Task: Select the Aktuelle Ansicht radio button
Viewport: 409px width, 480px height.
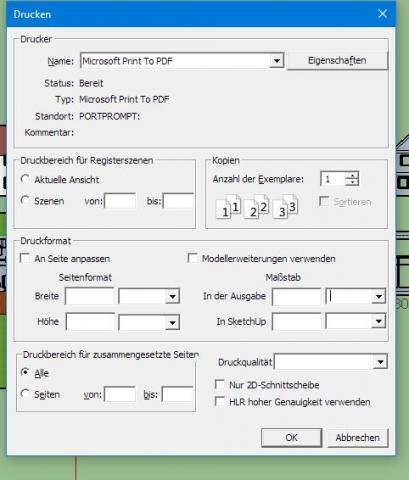Action: [25, 179]
